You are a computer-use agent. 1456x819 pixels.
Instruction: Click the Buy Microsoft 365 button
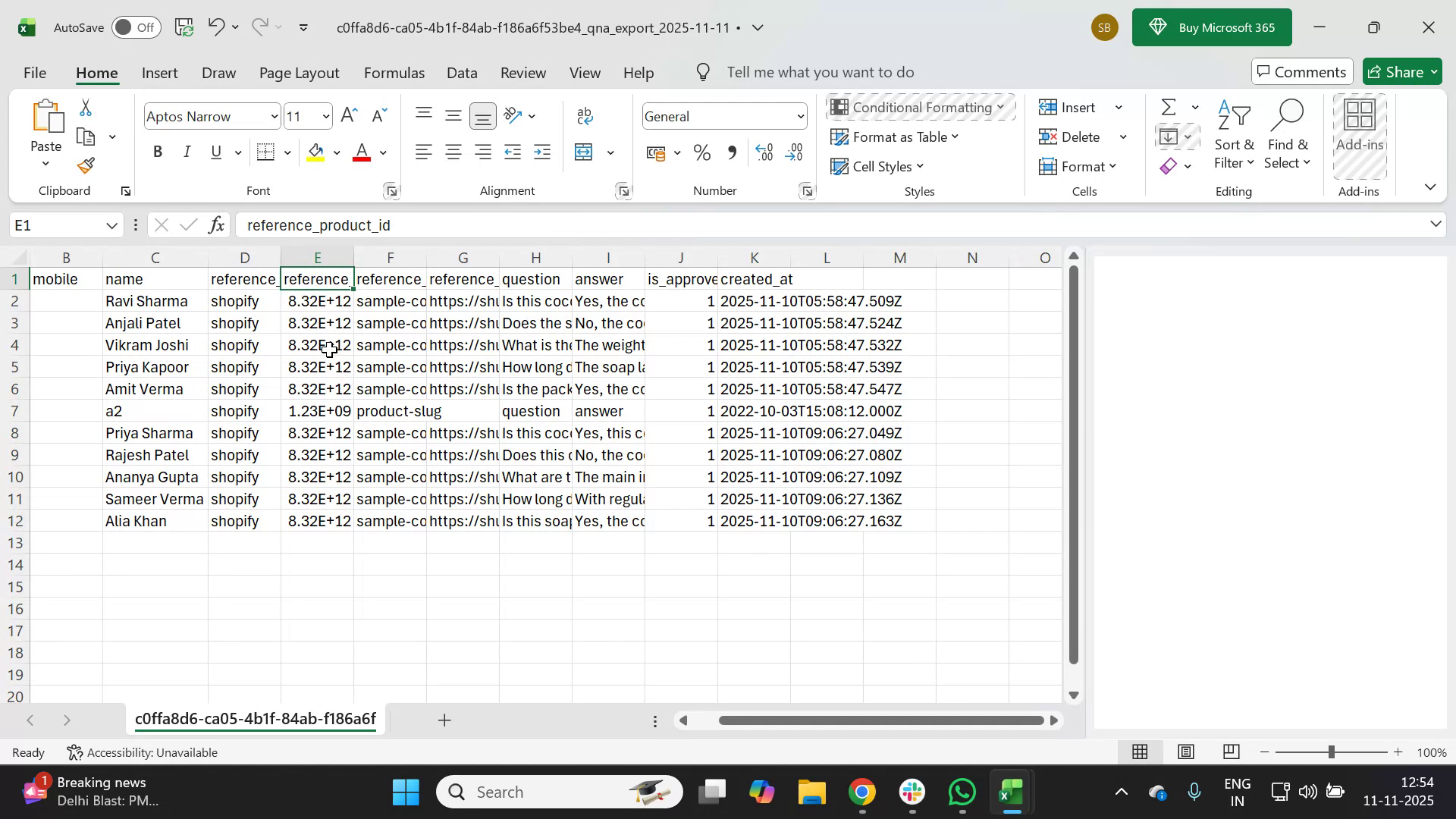(1211, 27)
